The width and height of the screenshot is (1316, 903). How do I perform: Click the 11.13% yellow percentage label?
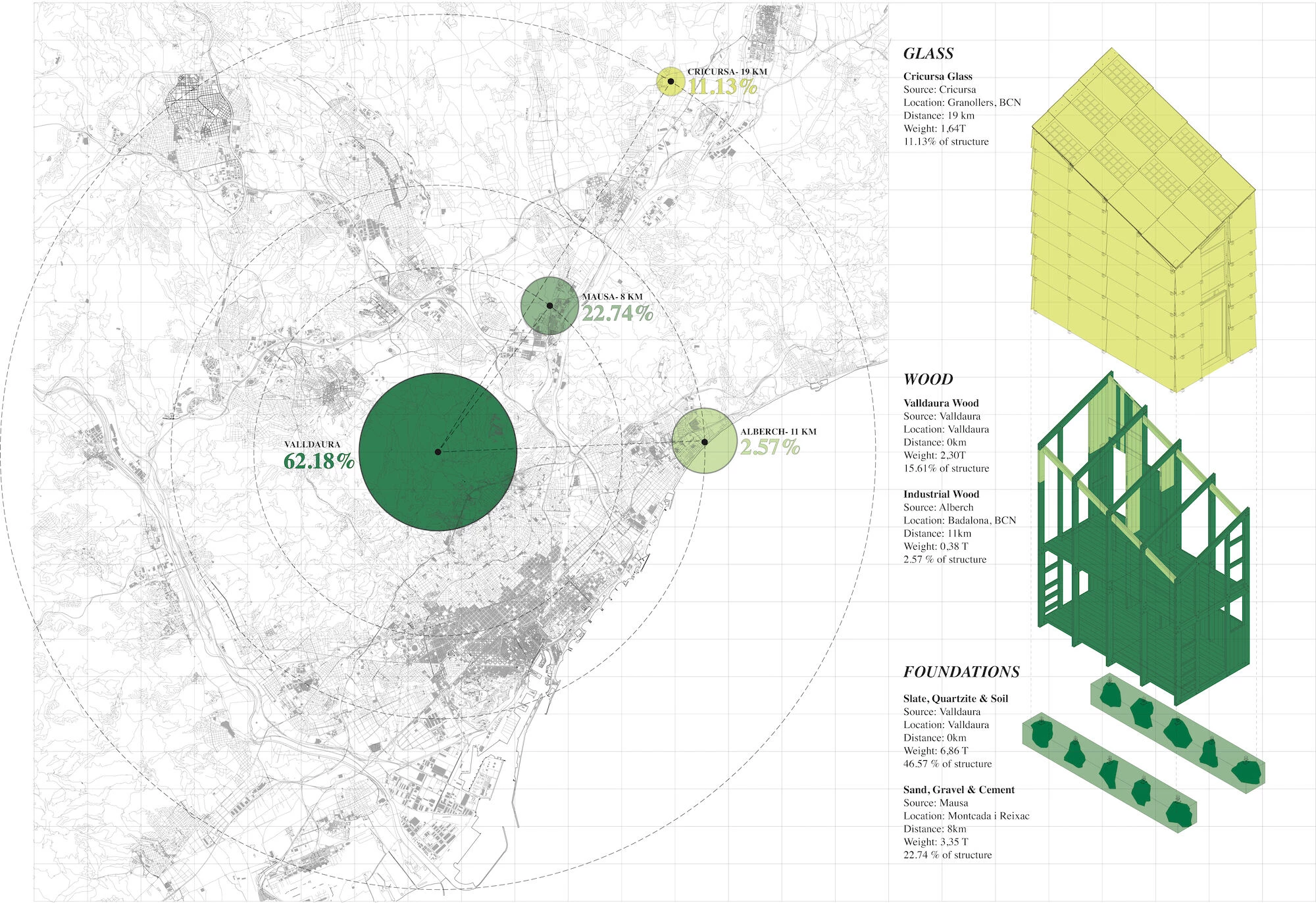point(722,86)
